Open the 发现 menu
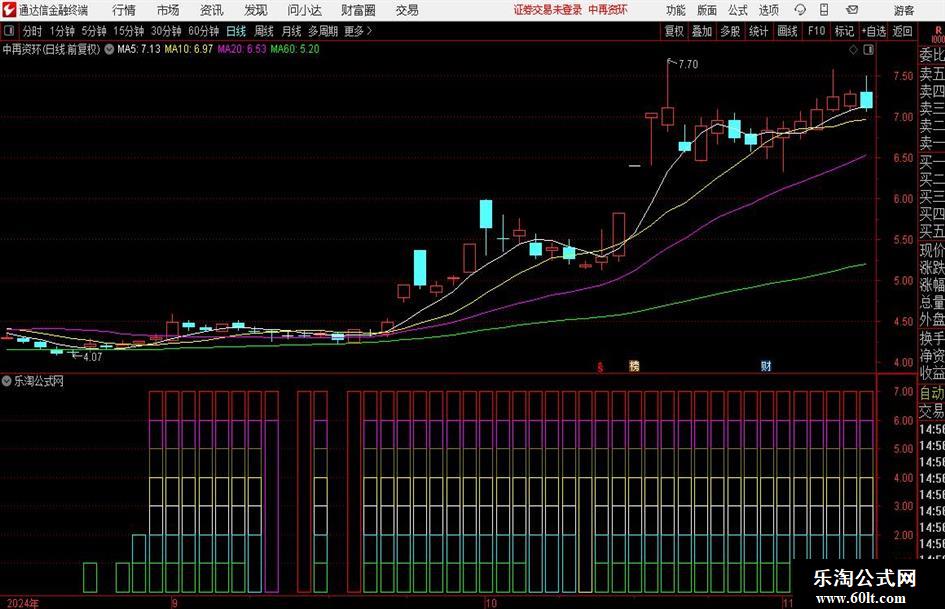Image resolution: width=945 pixels, height=609 pixels. [256, 10]
